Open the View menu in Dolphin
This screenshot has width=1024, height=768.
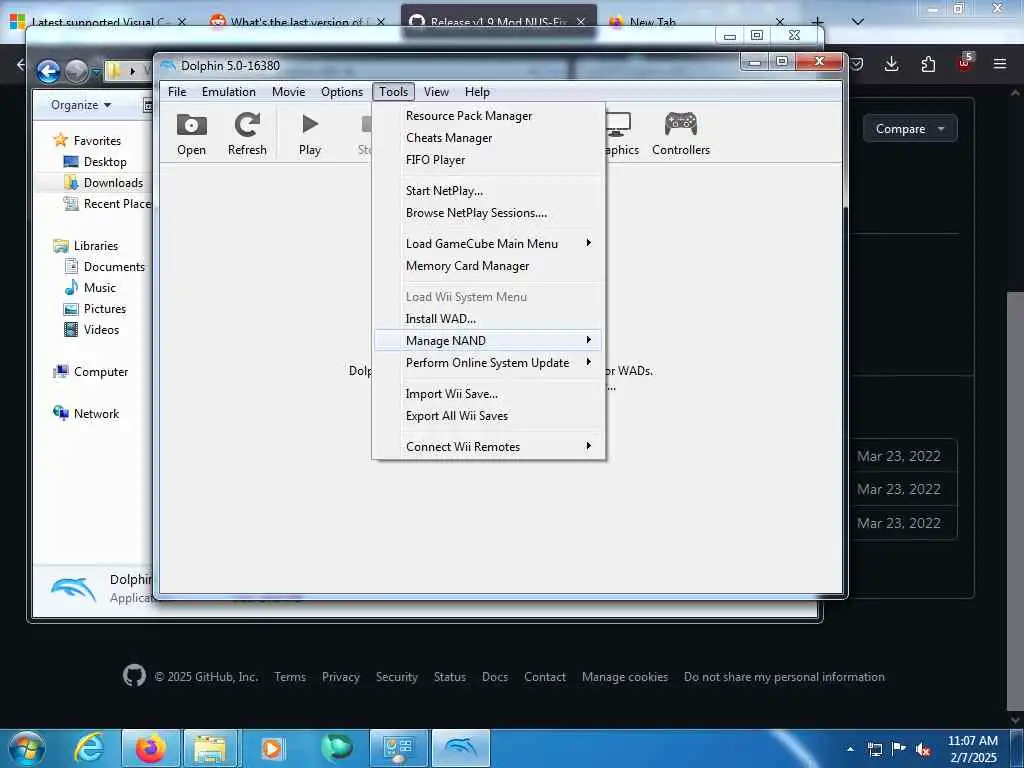pyautogui.click(x=436, y=92)
